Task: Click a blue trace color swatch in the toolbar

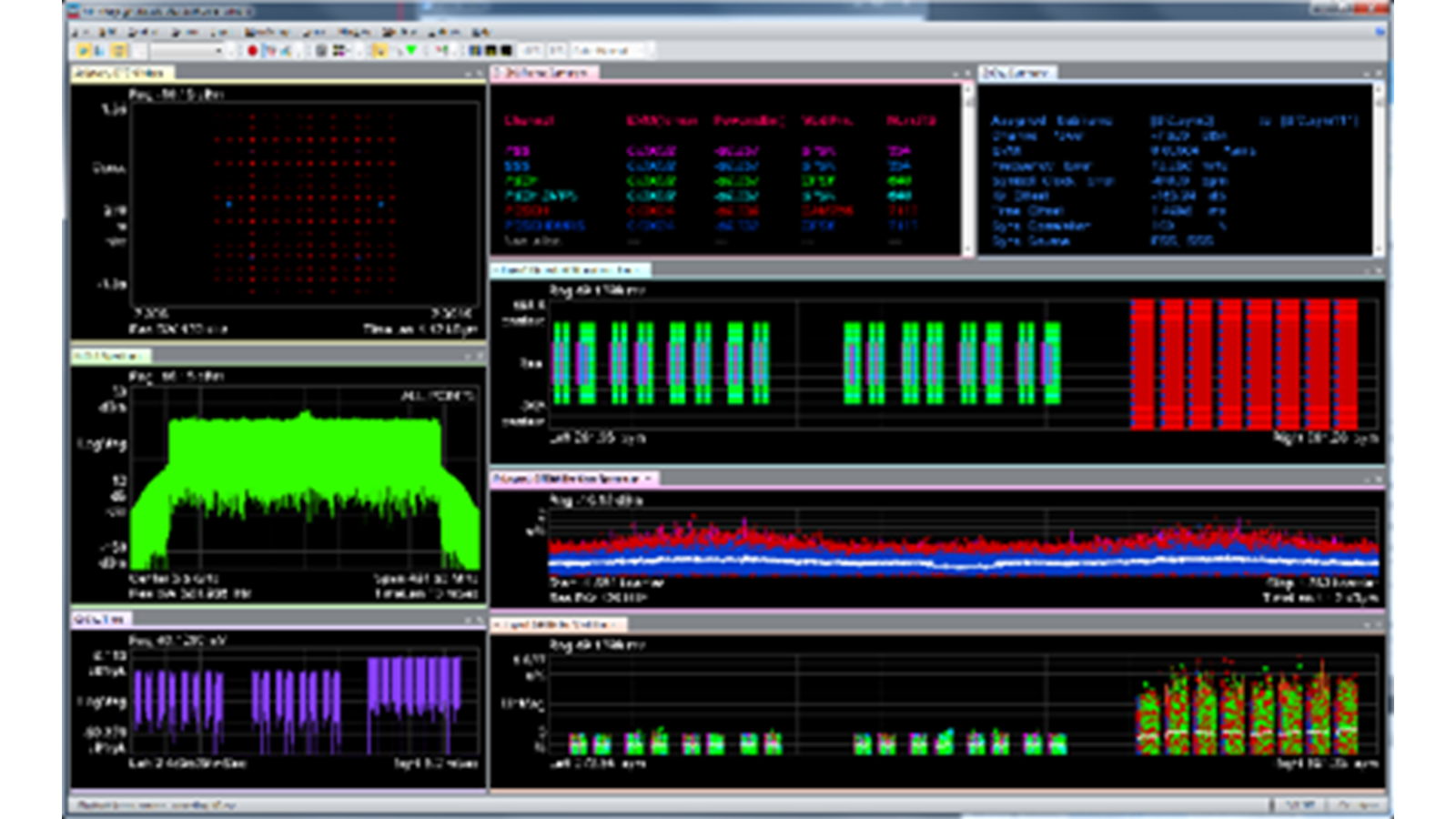Action: [x=472, y=52]
